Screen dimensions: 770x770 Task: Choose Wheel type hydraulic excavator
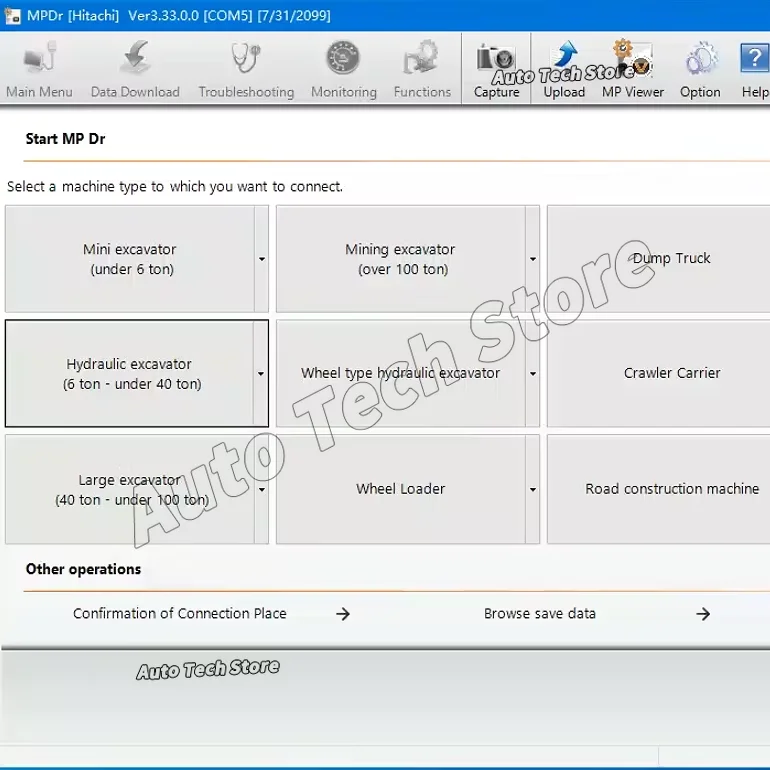[x=400, y=373]
